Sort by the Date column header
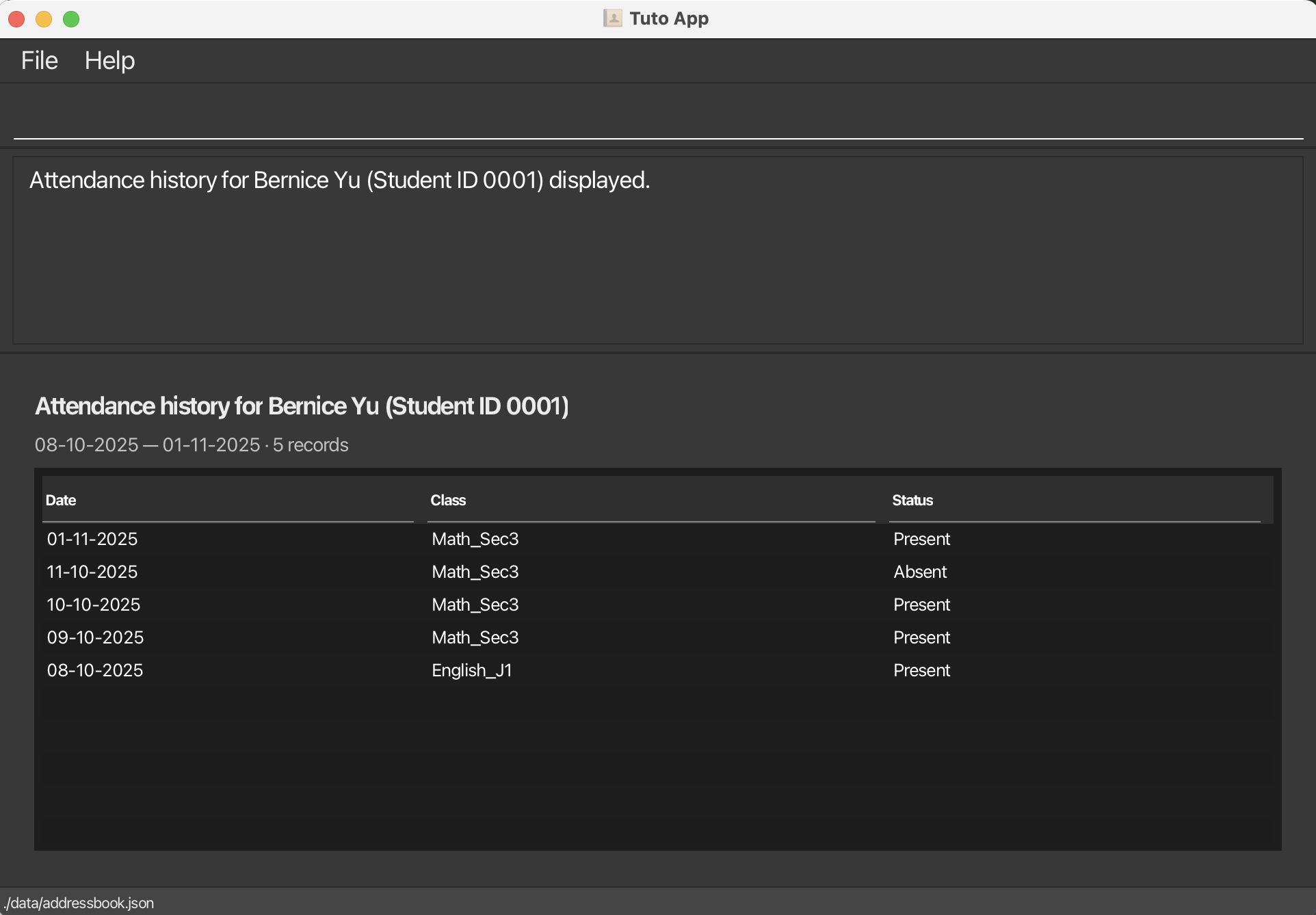Screen dimensions: 1316x915 pos(60,500)
